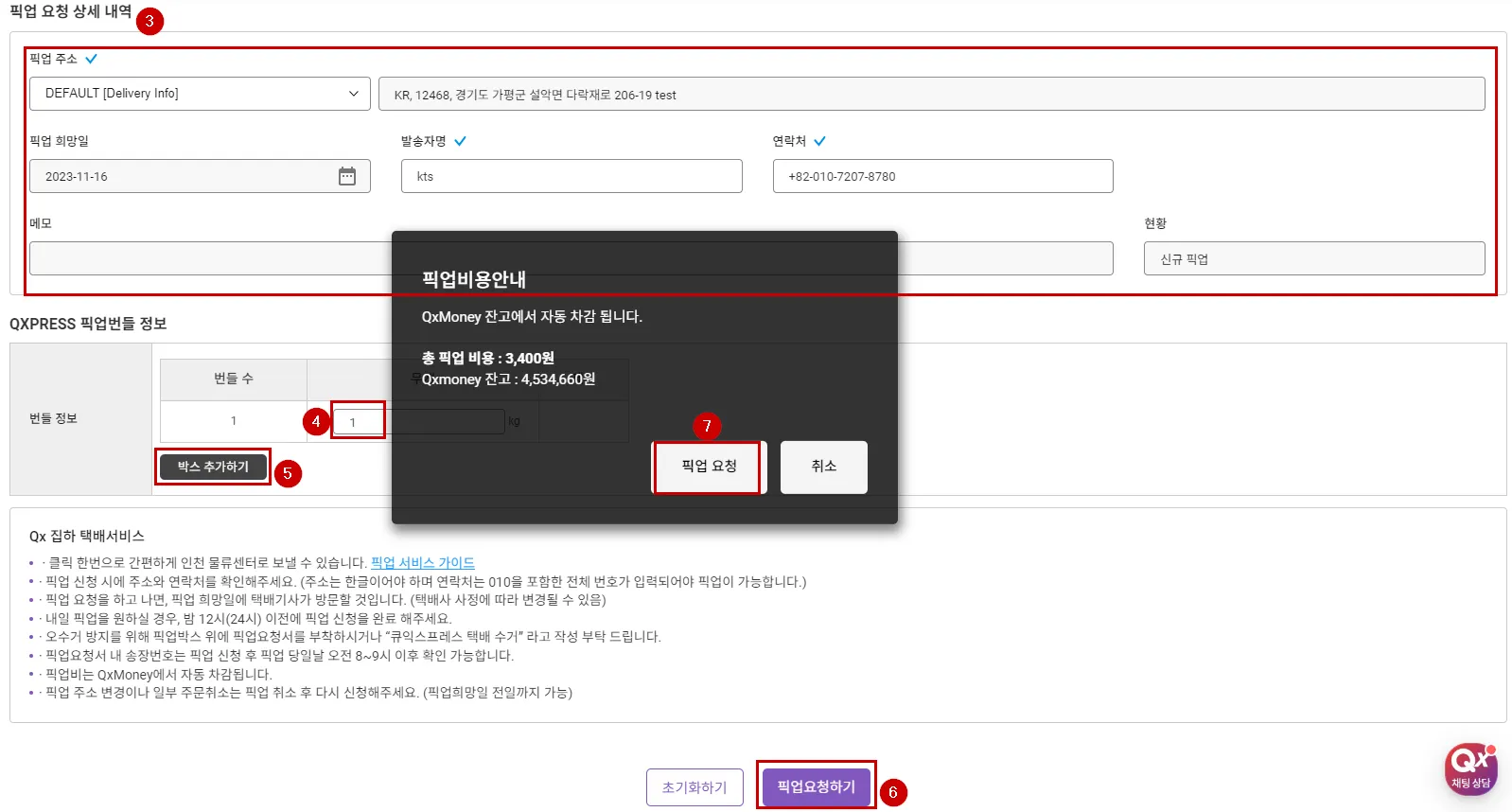Screen dimensions: 1512x812
Task: Click the note starting 픽업 주소 변경이나
Action: [308, 693]
